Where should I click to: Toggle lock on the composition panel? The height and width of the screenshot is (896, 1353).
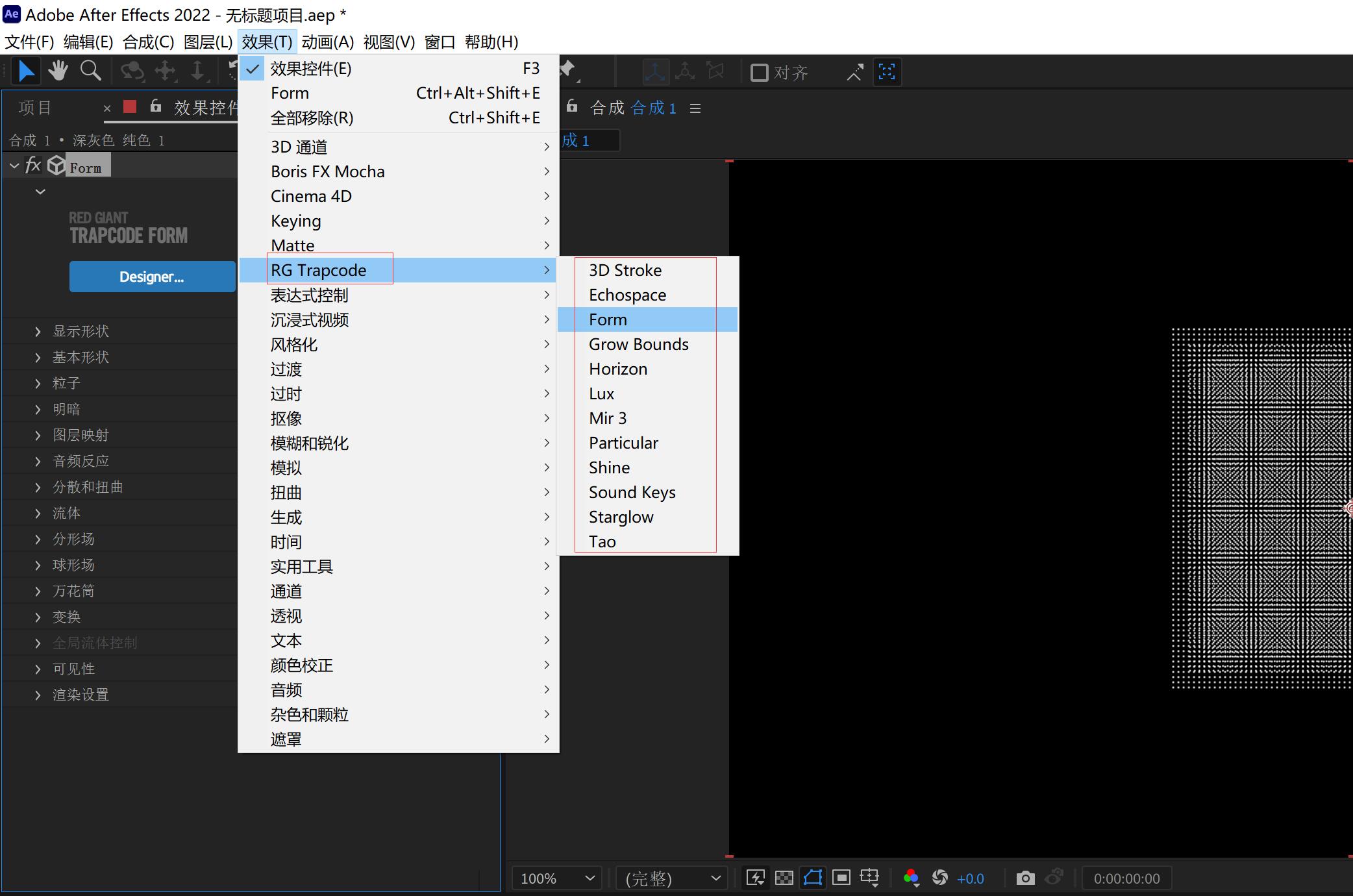(x=571, y=106)
